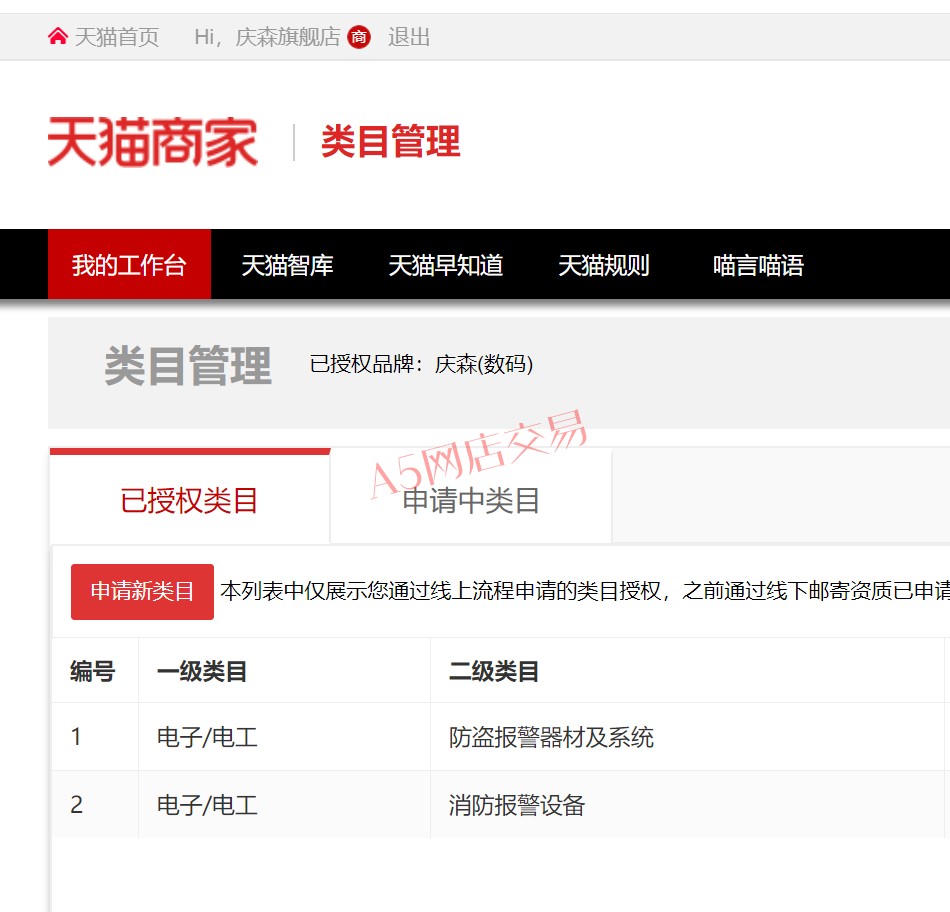Click the red 类目管理 header title
Image resolution: width=950 pixels, height=912 pixels.
pyautogui.click(x=391, y=142)
